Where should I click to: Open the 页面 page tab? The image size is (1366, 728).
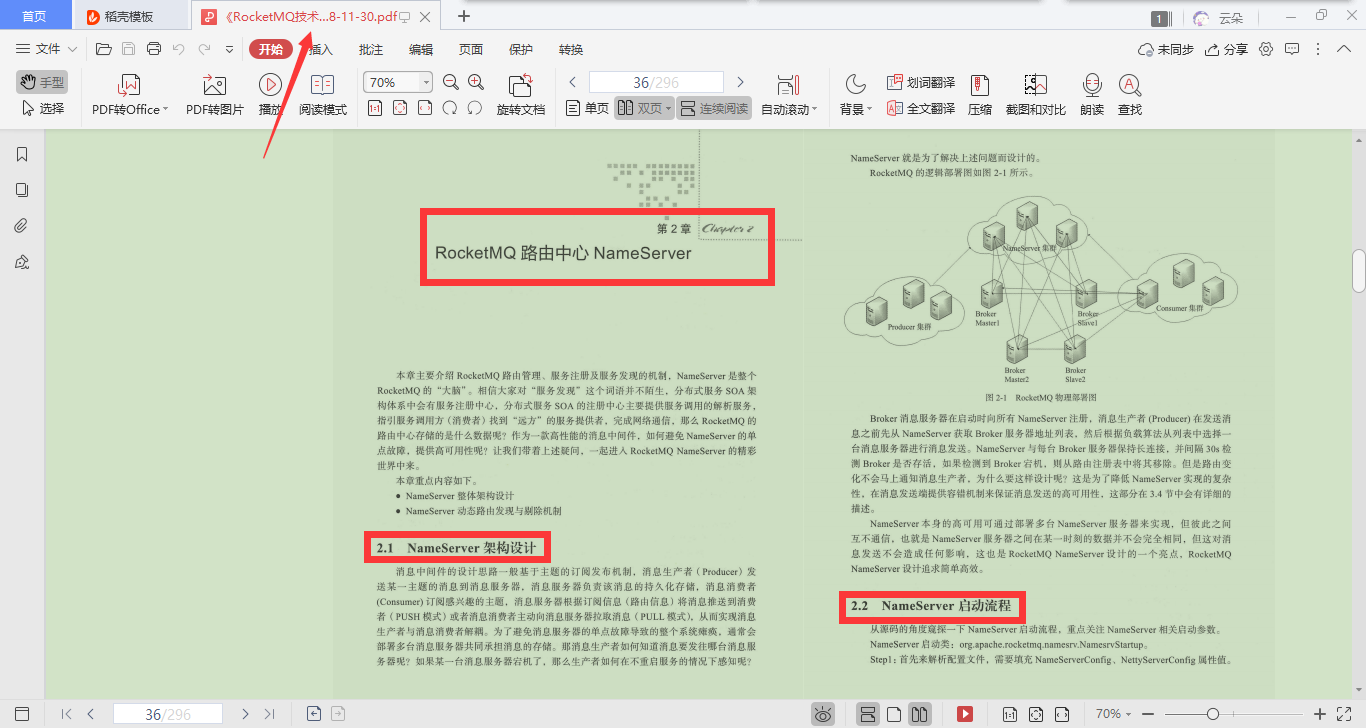click(471, 49)
